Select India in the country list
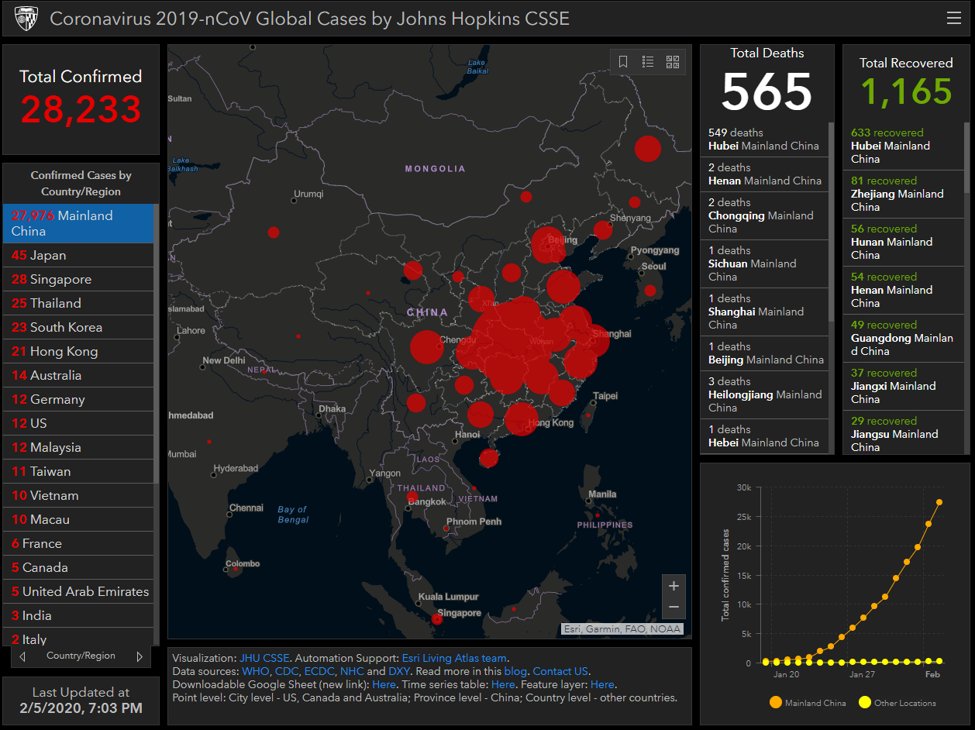Viewport: 975px width, 730px height. click(78, 615)
